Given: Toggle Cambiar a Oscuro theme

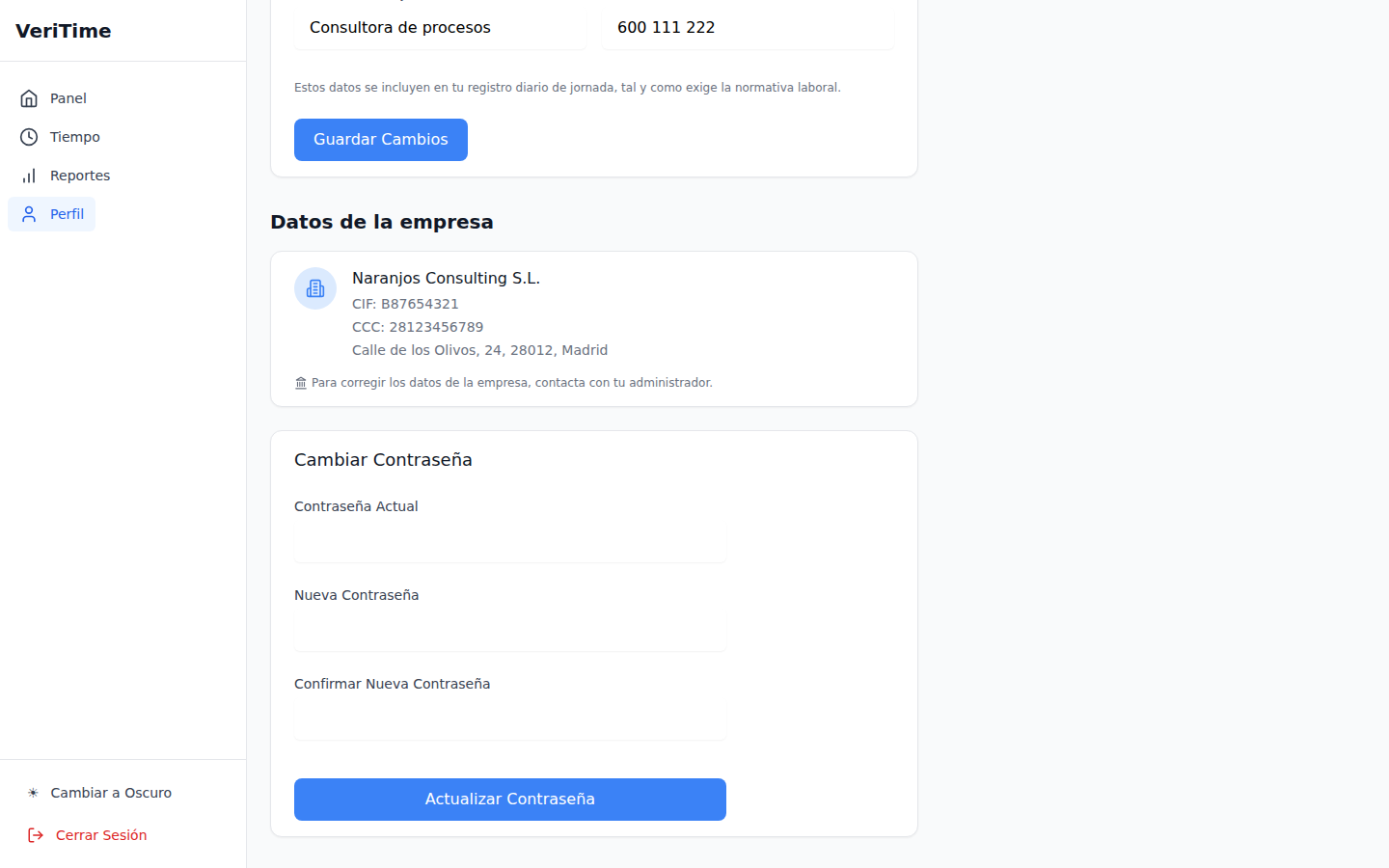Looking at the screenshot, I should pos(99,793).
